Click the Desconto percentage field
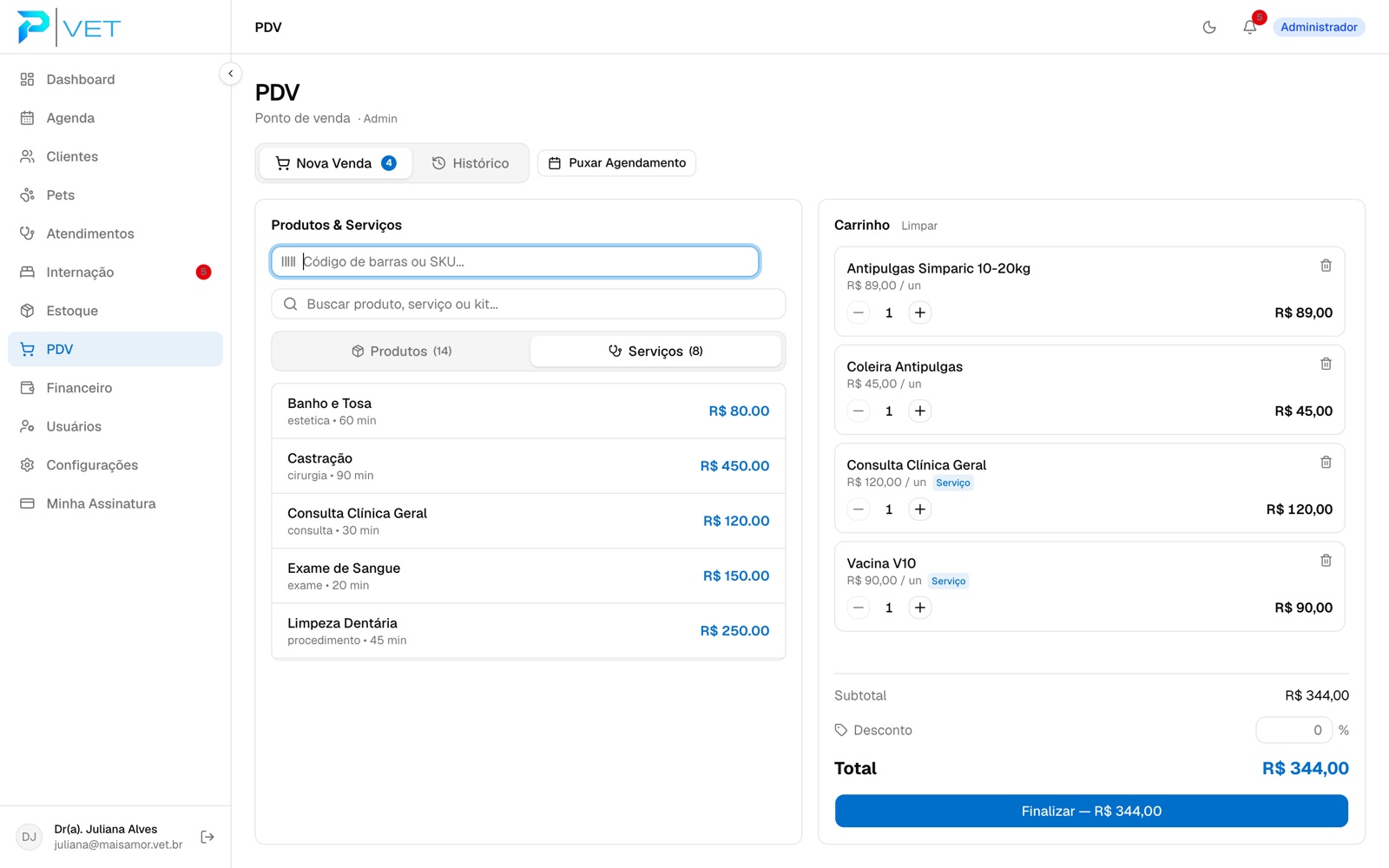 tap(1294, 730)
